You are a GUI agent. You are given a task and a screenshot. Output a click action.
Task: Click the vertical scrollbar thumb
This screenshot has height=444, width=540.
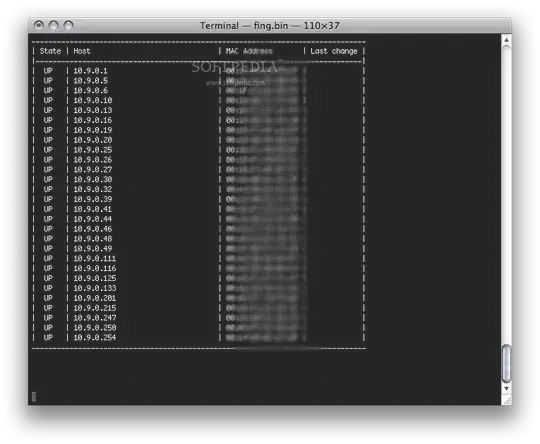point(506,363)
